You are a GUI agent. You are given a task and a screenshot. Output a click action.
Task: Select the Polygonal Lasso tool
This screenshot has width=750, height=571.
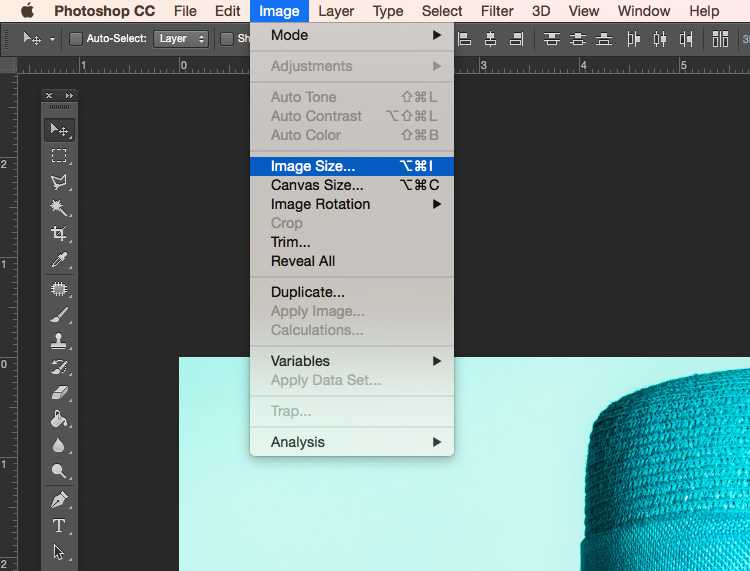click(59, 182)
